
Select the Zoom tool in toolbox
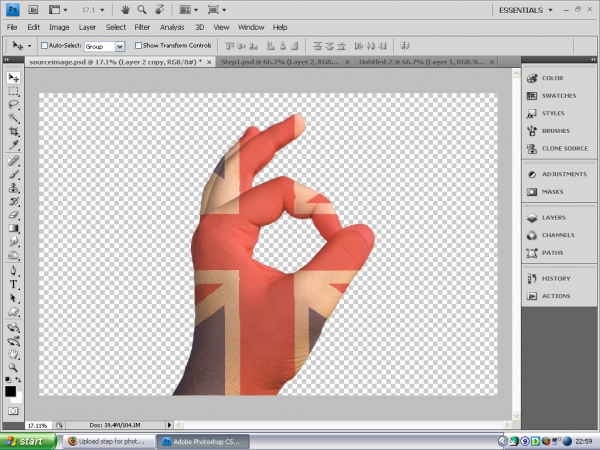click(13, 367)
